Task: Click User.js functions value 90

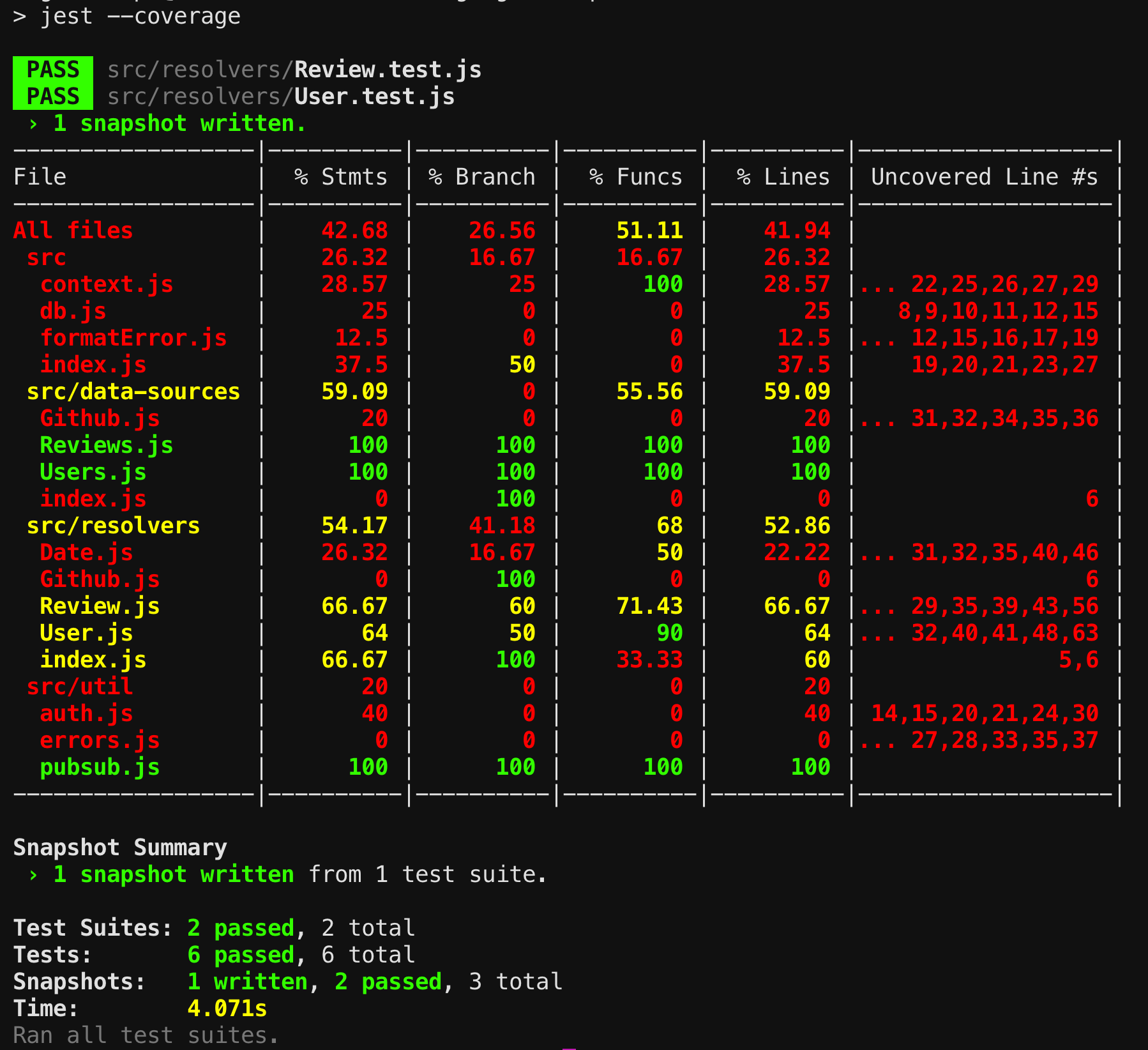Action: coord(670,633)
